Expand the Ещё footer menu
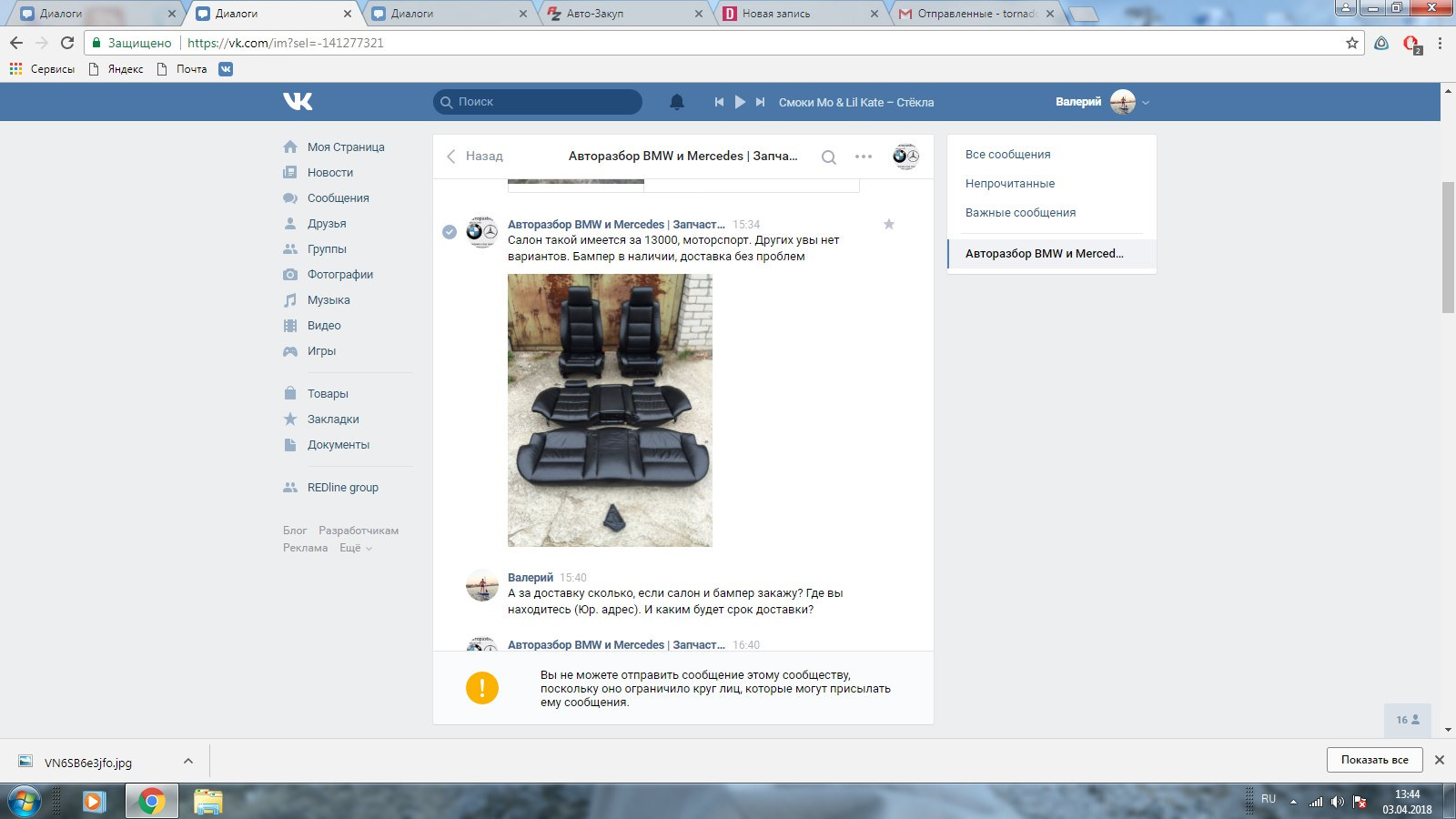 tap(356, 548)
